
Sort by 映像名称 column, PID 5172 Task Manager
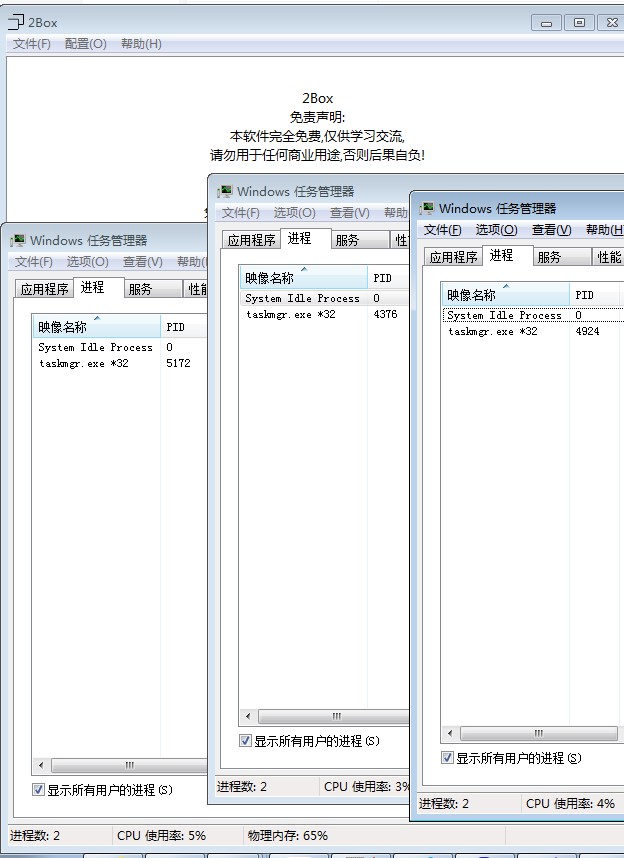point(96,327)
